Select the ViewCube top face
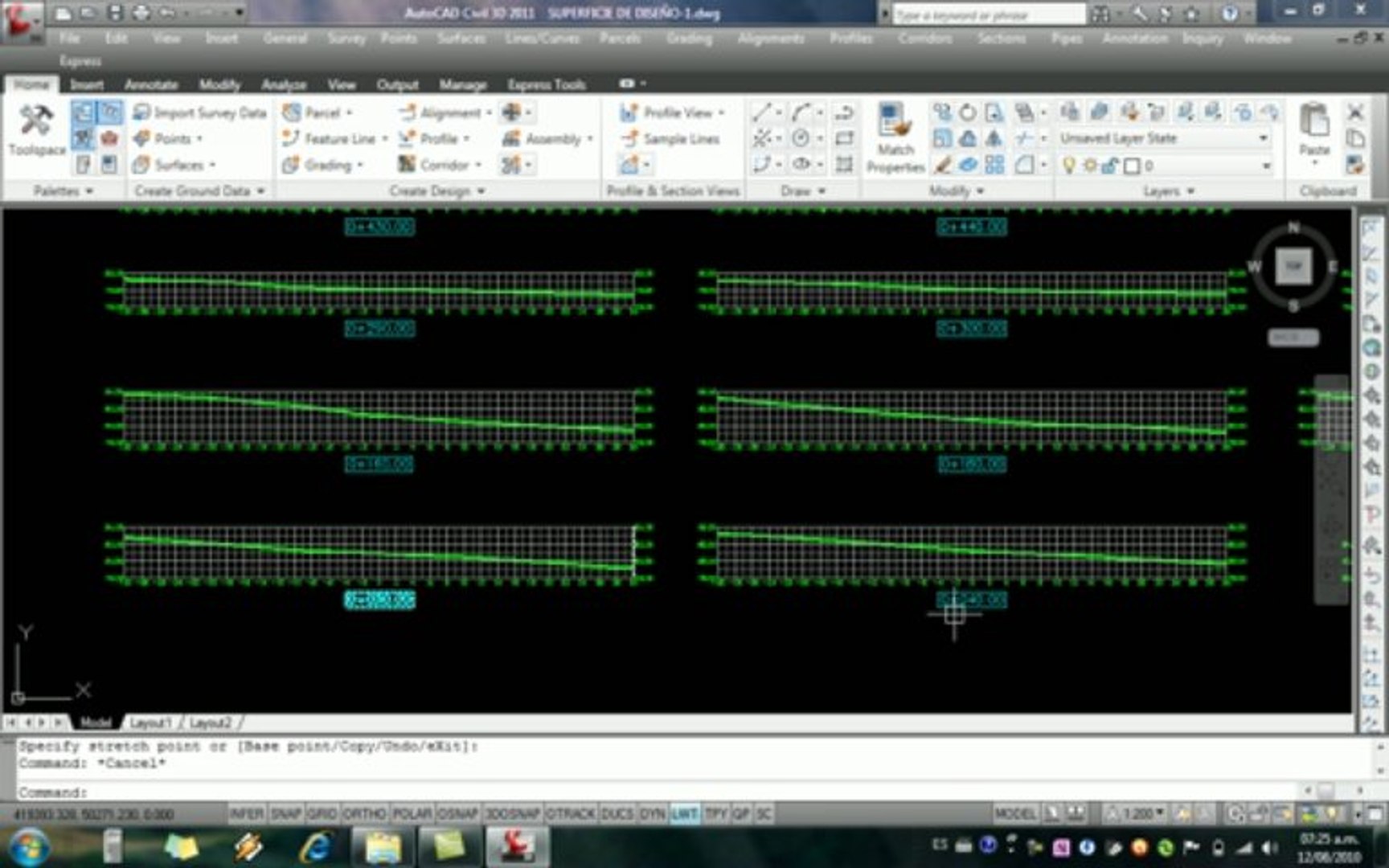The image size is (1389, 868). pyautogui.click(x=1293, y=266)
